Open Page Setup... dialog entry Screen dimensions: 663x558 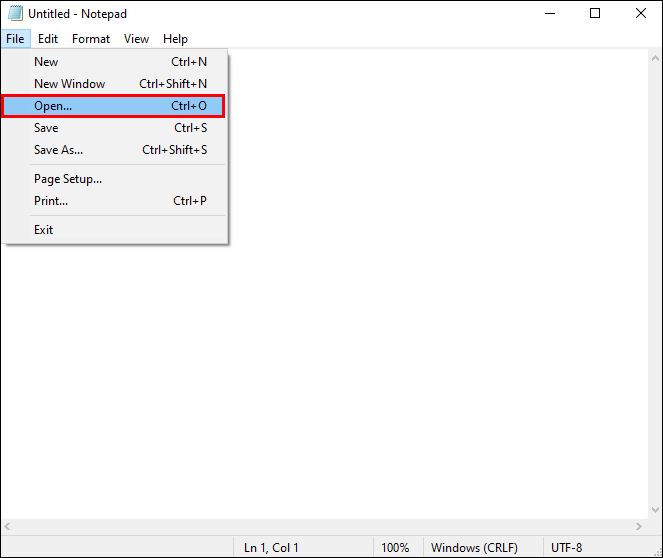point(114,179)
